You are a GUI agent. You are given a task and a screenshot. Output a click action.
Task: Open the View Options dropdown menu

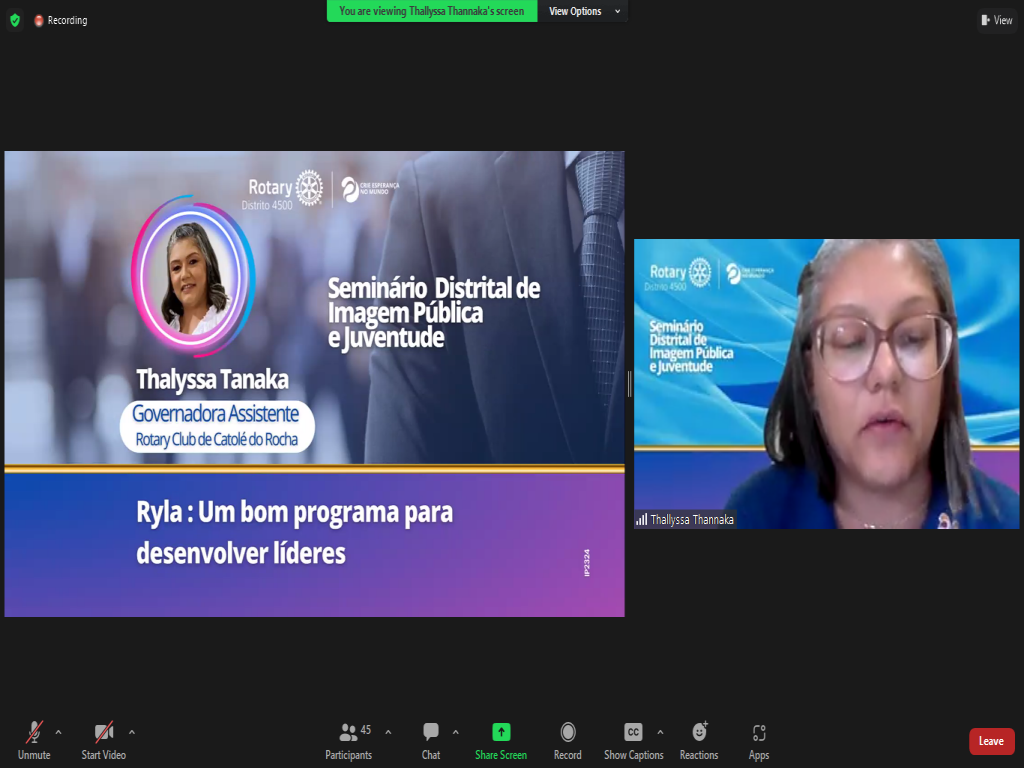click(x=584, y=11)
